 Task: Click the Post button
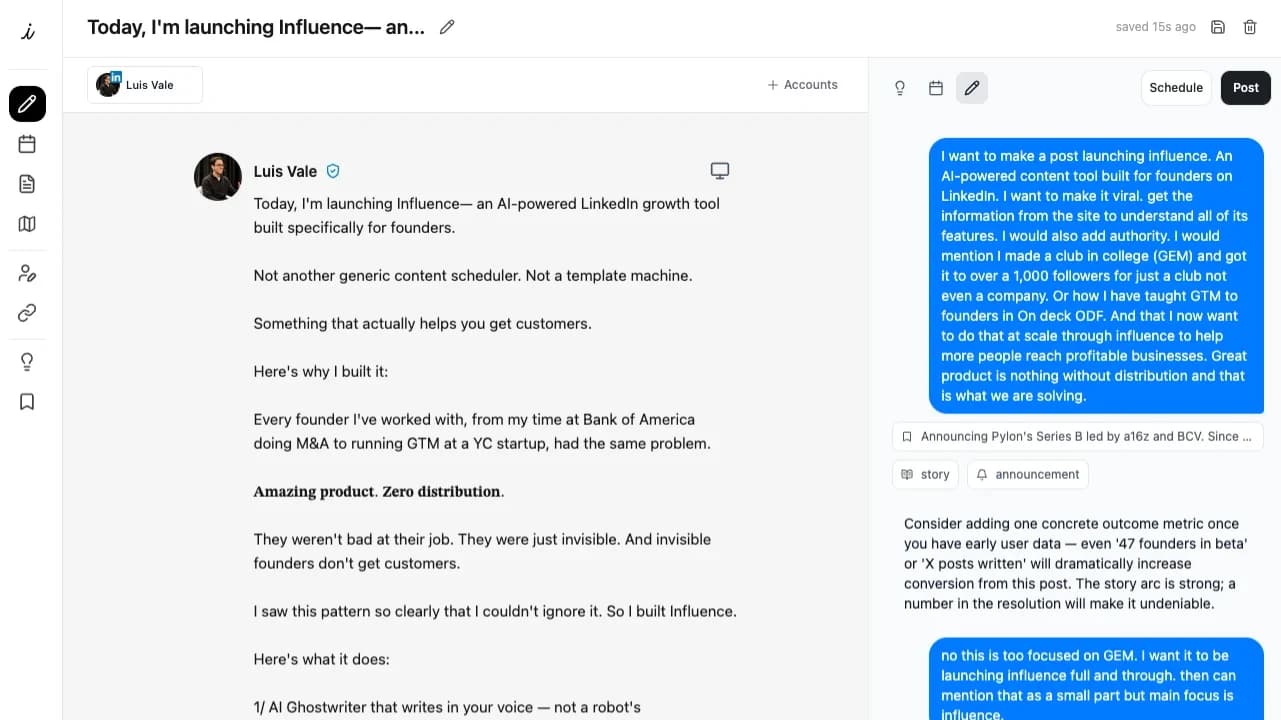pyautogui.click(x=1245, y=87)
